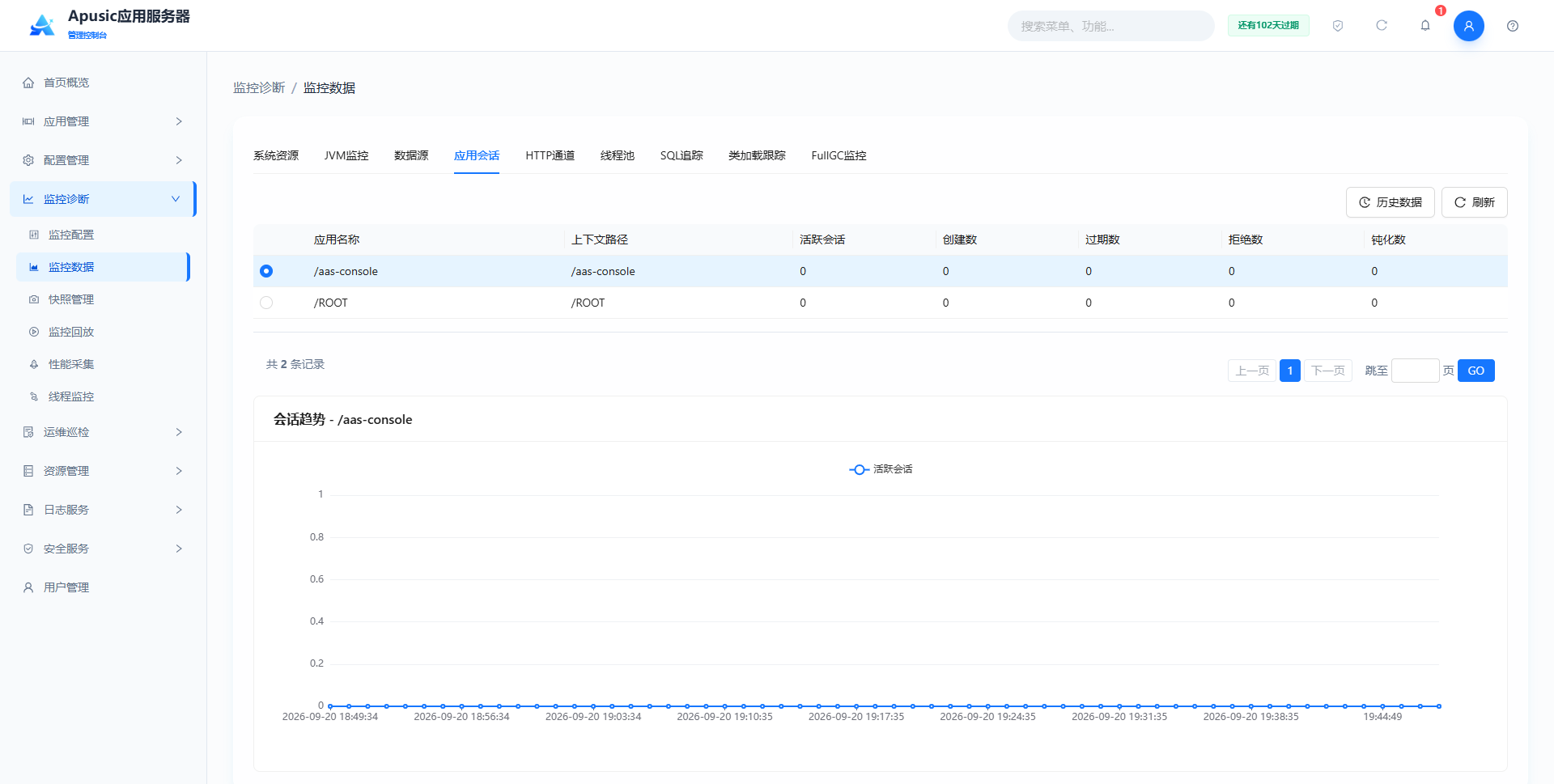The height and width of the screenshot is (784, 1554).
Task: Open the notification bell icon
Action: click(1425, 26)
